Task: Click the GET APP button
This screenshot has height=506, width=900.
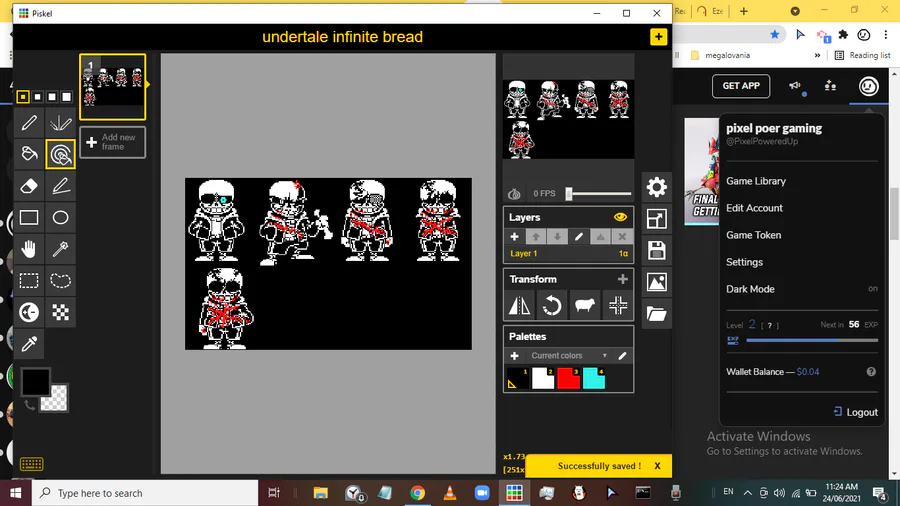Action: (x=741, y=86)
